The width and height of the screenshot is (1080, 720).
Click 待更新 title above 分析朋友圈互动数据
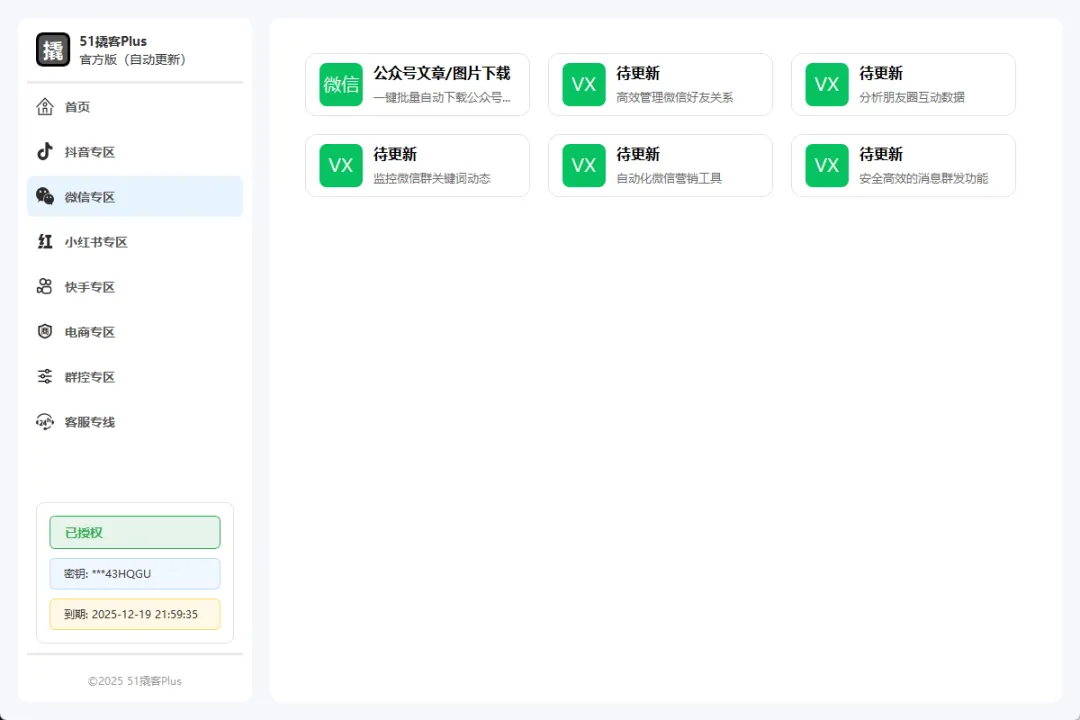click(881, 74)
